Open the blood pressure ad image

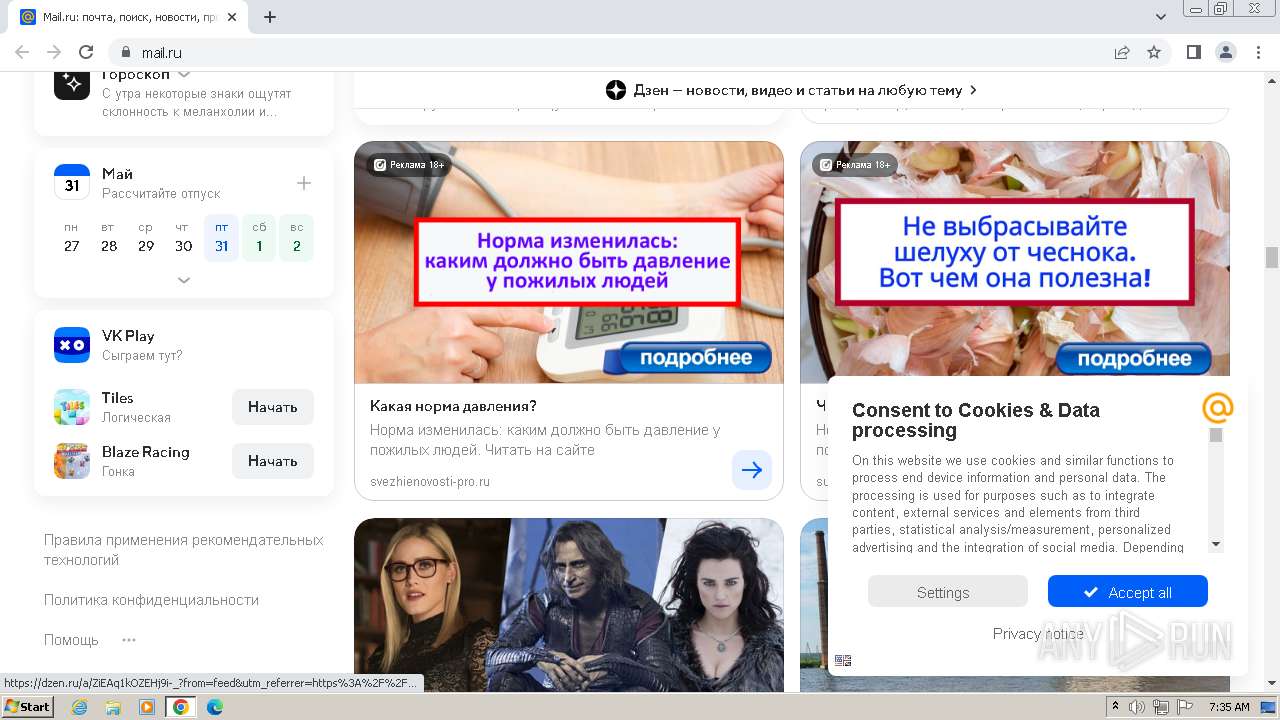click(x=569, y=262)
